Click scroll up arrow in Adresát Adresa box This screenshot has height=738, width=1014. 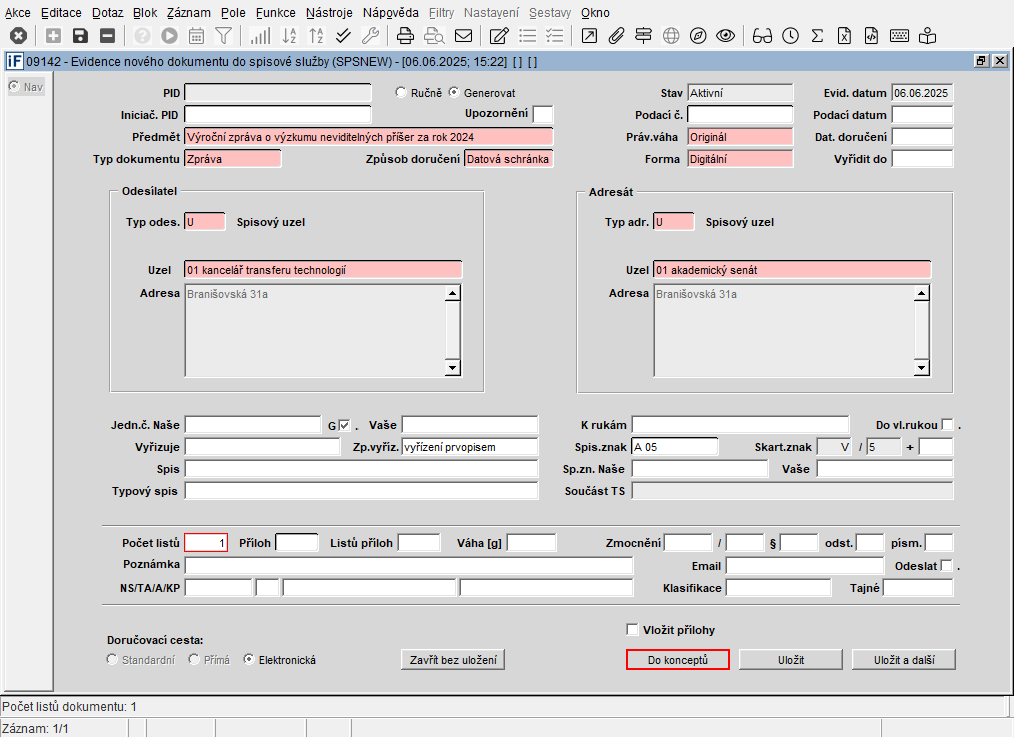point(922,294)
